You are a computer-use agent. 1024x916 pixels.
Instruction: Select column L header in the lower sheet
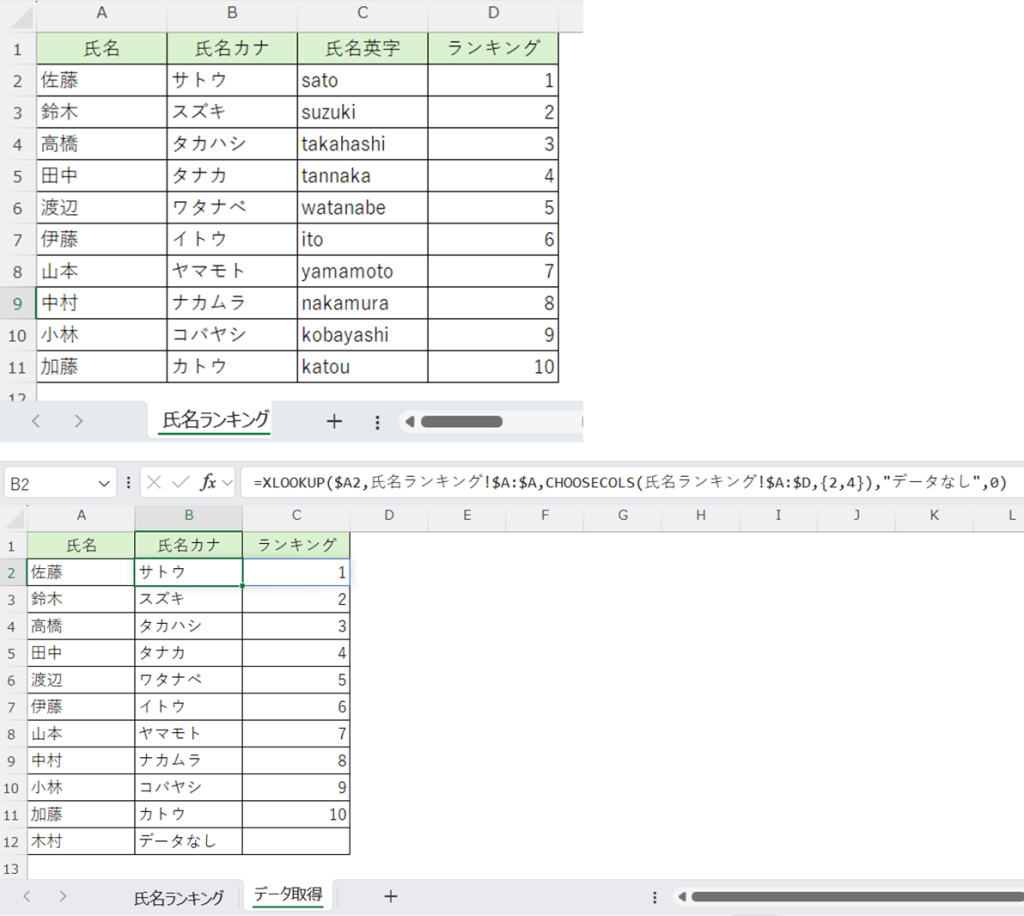pyautogui.click(x=1010, y=515)
